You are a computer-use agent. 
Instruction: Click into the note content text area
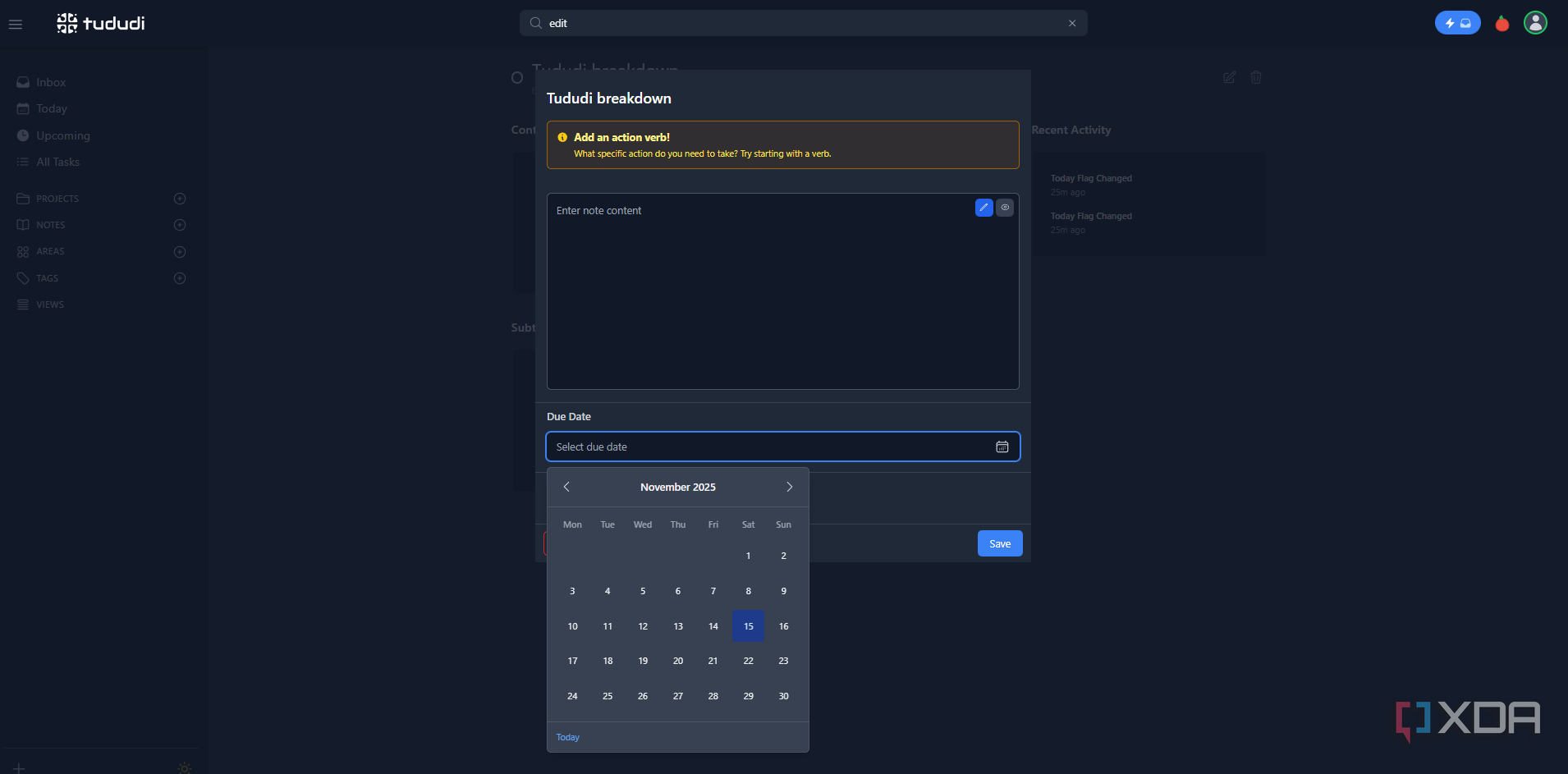782,291
